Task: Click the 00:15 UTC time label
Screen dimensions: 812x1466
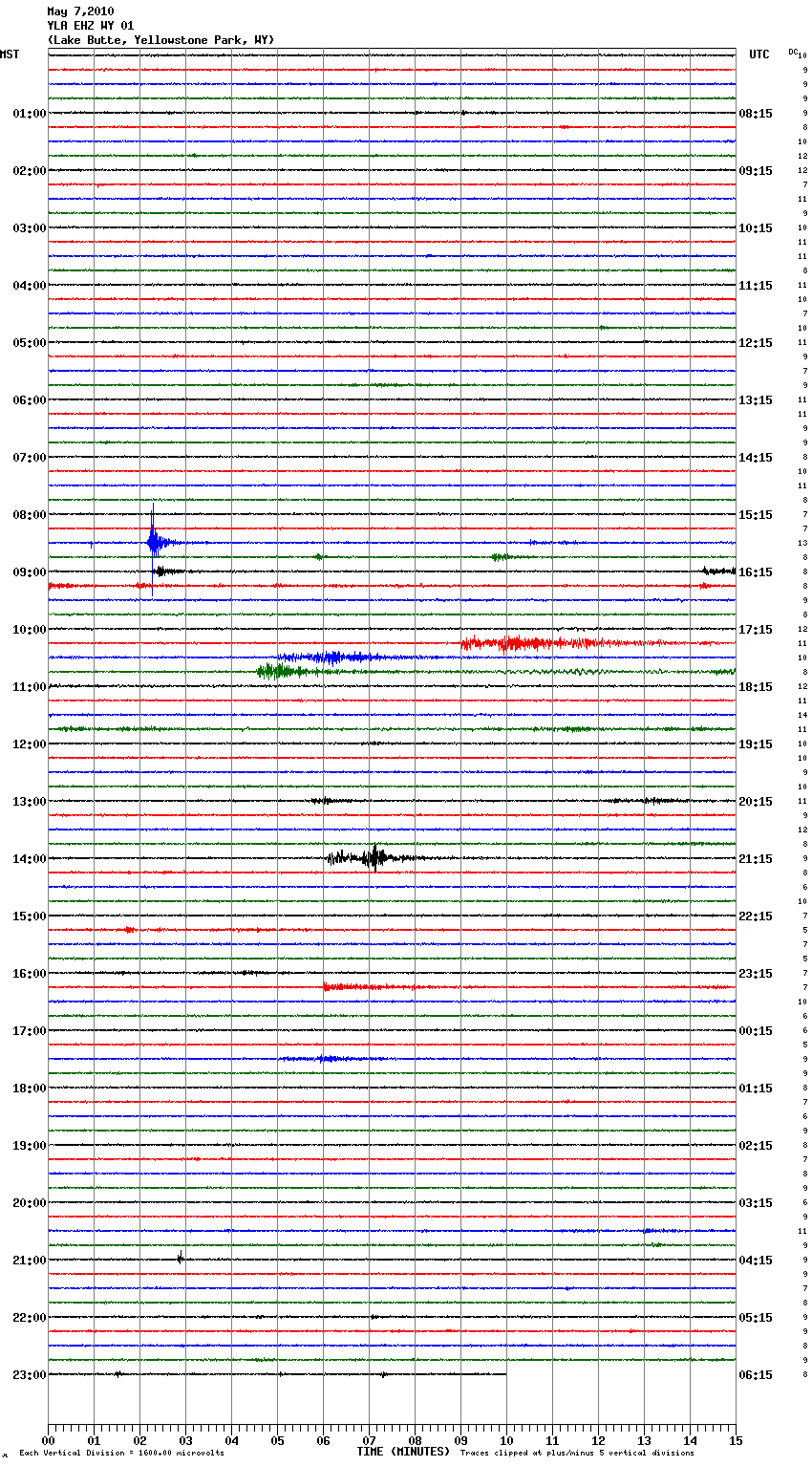Action: pos(756,1031)
